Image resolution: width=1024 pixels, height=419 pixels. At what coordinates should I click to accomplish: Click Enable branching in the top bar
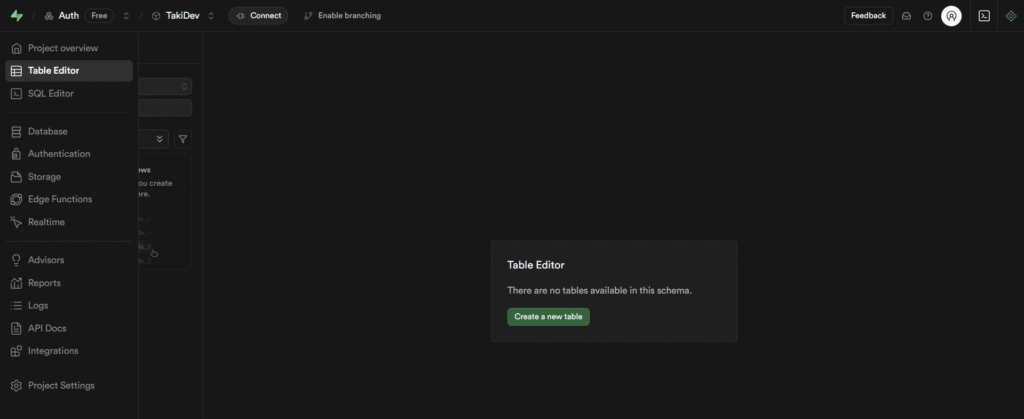tap(342, 16)
